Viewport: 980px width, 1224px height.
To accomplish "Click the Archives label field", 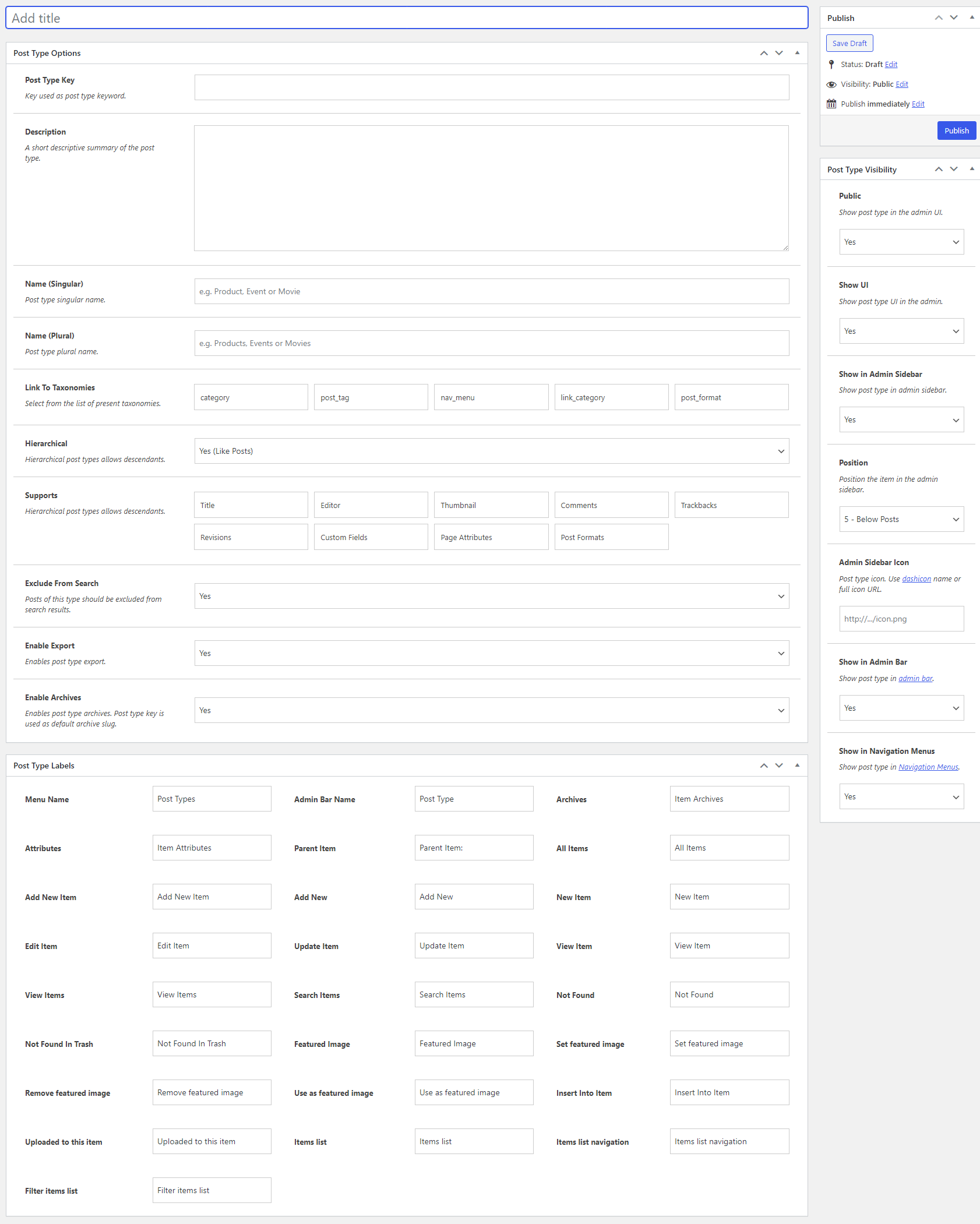I will coord(729,799).
